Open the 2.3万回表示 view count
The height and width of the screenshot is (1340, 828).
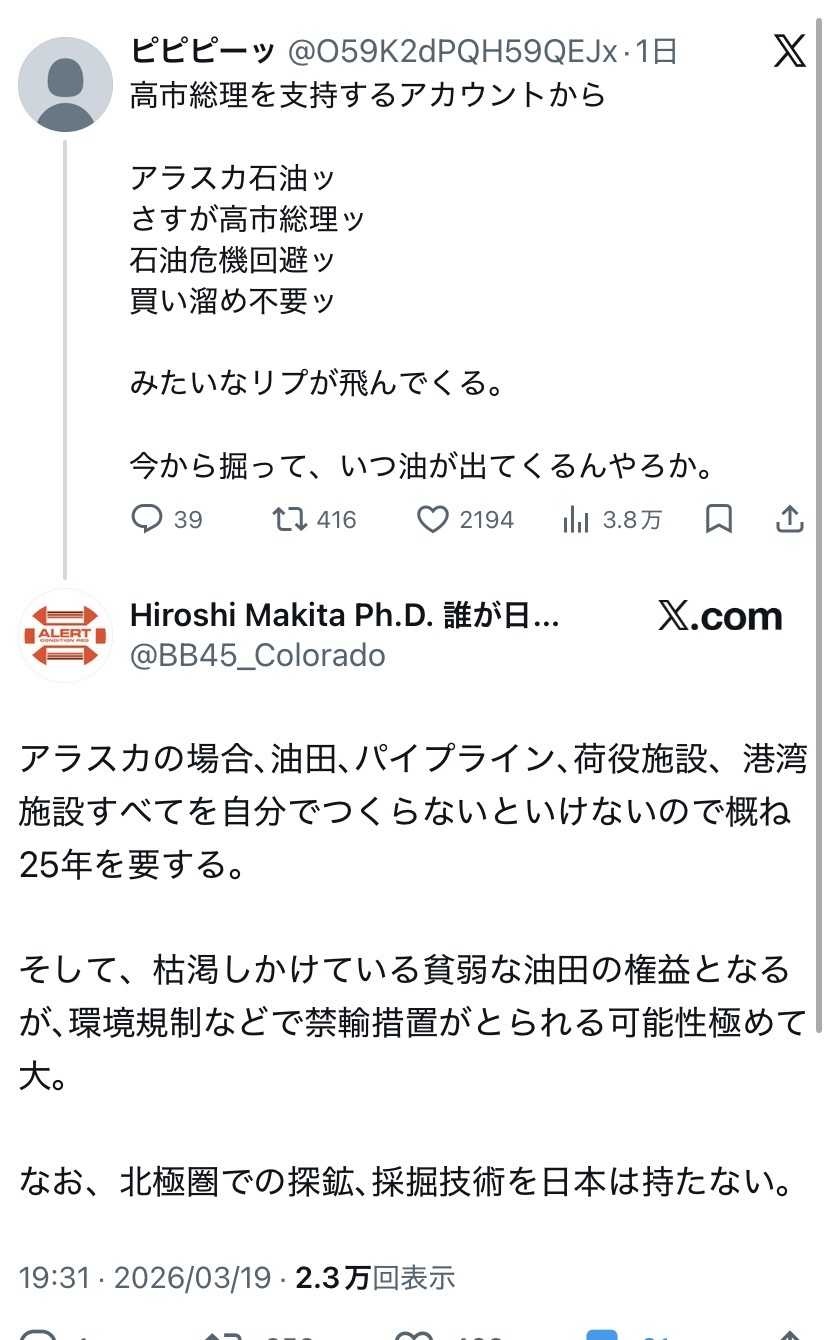click(376, 1277)
